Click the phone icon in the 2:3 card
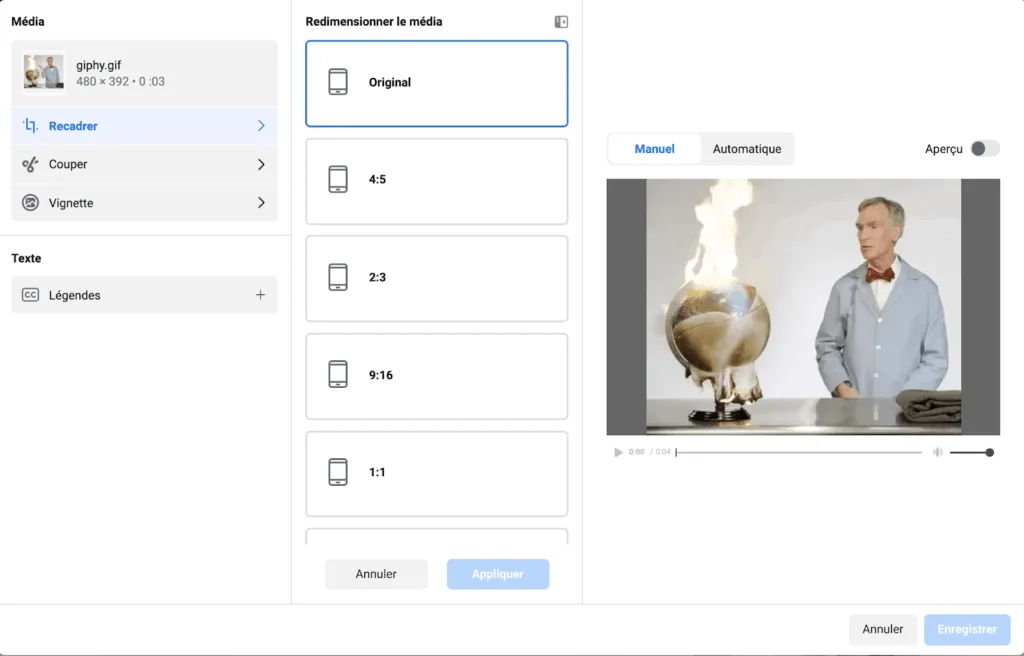 (x=338, y=277)
